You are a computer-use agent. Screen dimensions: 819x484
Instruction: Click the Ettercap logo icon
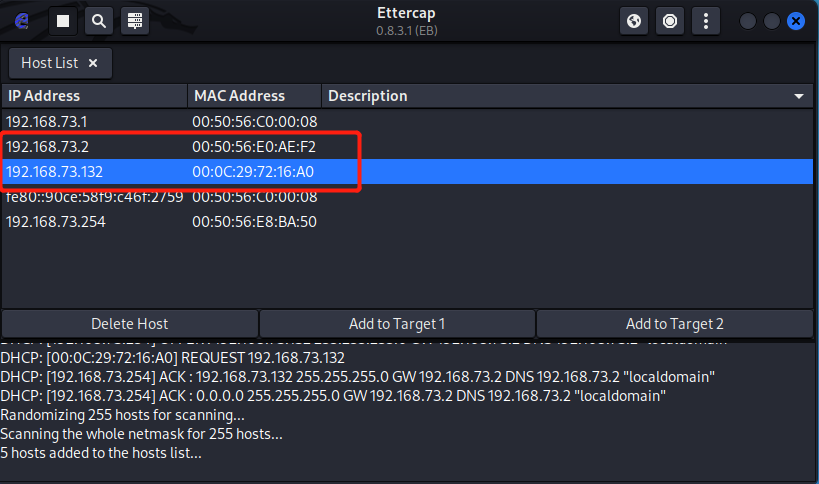22,20
